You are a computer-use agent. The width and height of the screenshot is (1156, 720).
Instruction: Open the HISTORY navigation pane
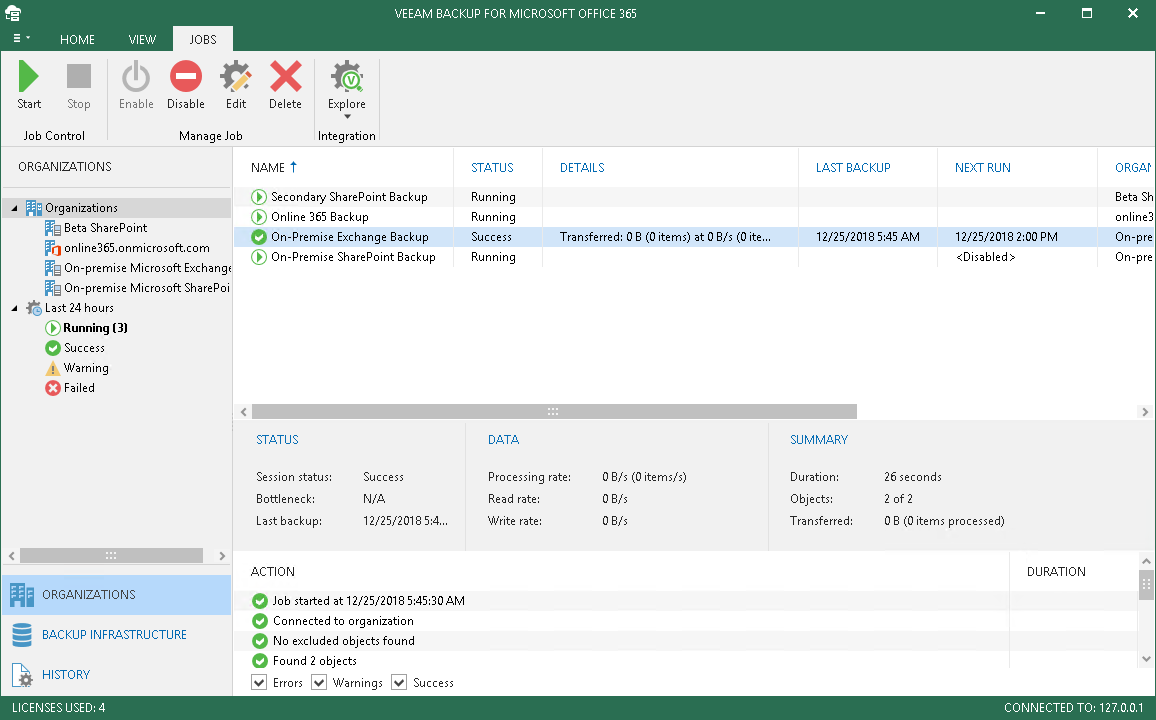click(x=116, y=674)
